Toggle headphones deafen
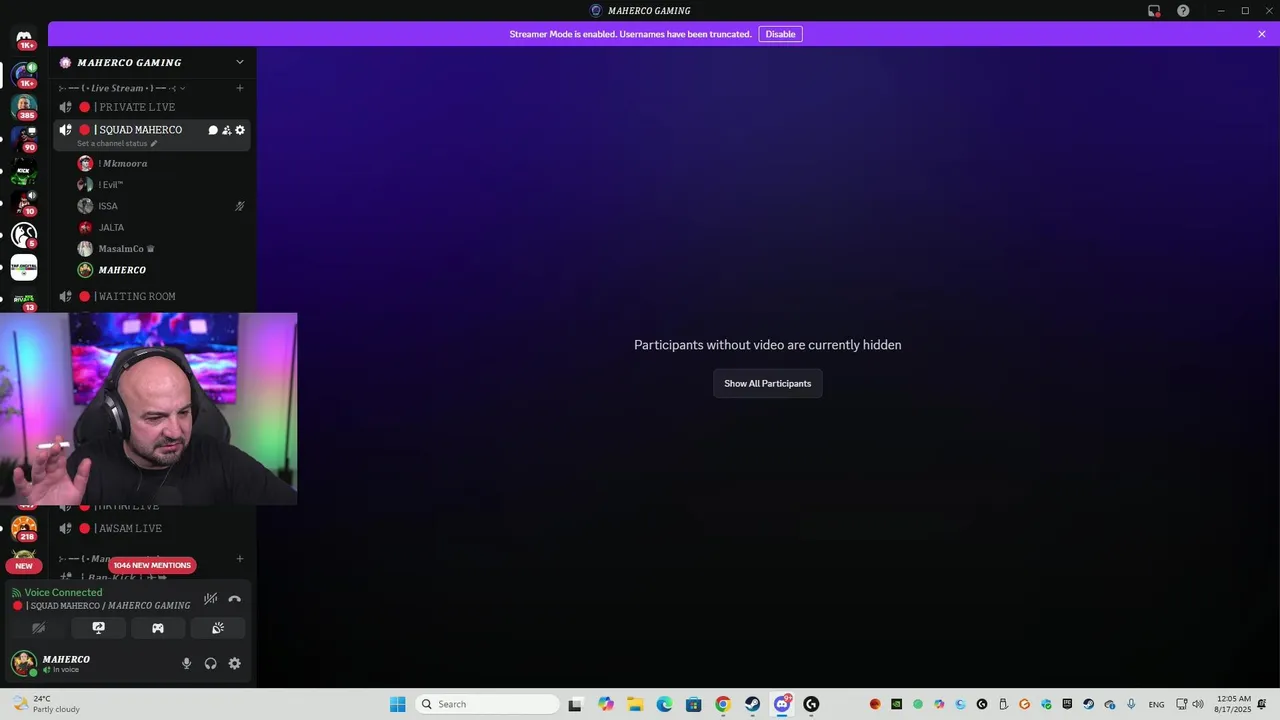Image resolution: width=1280 pixels, height=720 pixels. click(x=210, y=663)
